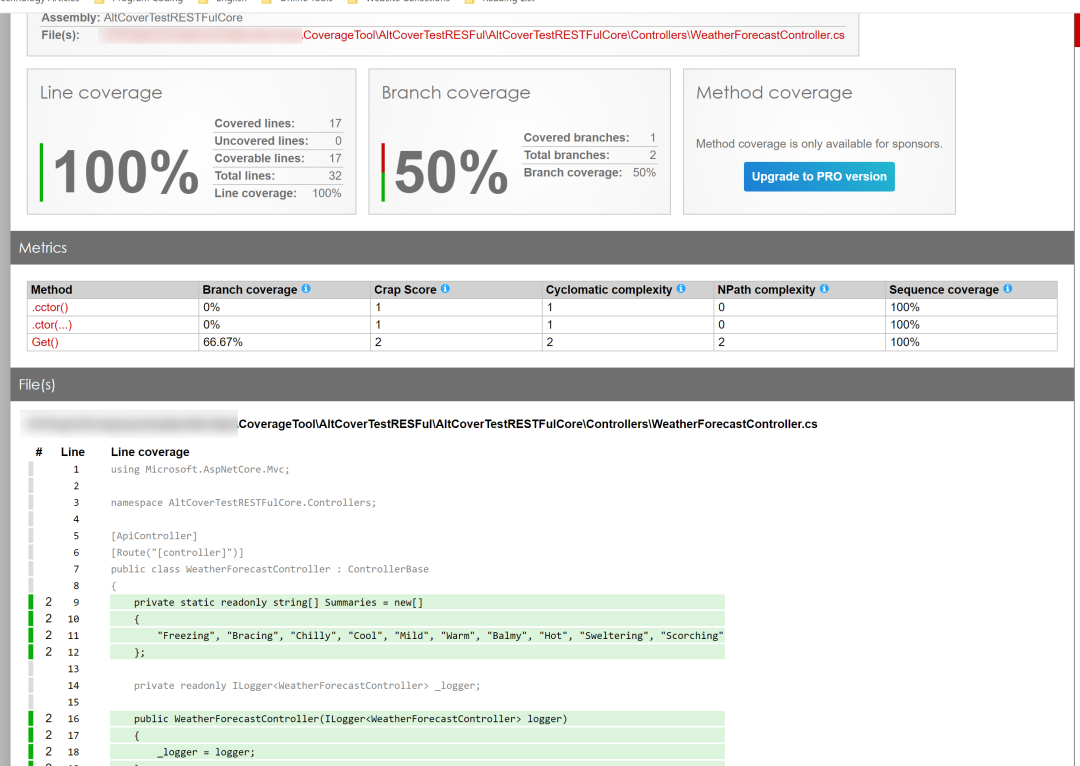The image size is (1080, 766).
Task: Click the File(s) section header bar
Action: coord(540,384)
